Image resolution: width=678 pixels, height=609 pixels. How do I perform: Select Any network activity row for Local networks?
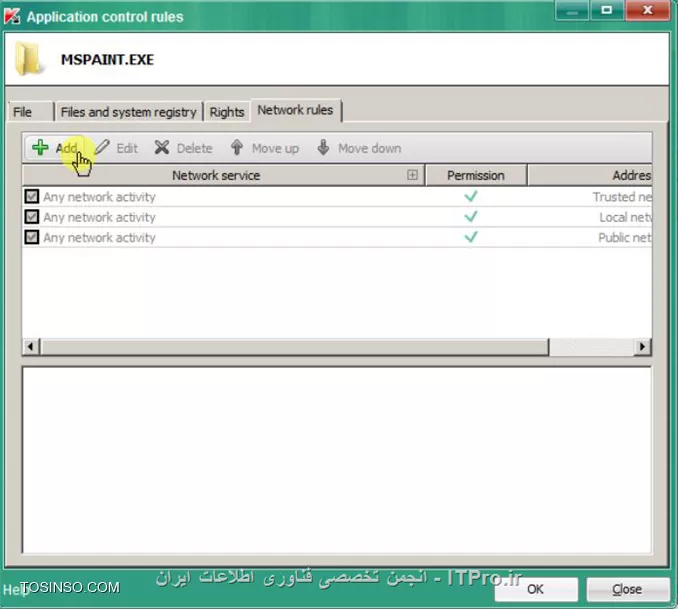click(99, 217)
